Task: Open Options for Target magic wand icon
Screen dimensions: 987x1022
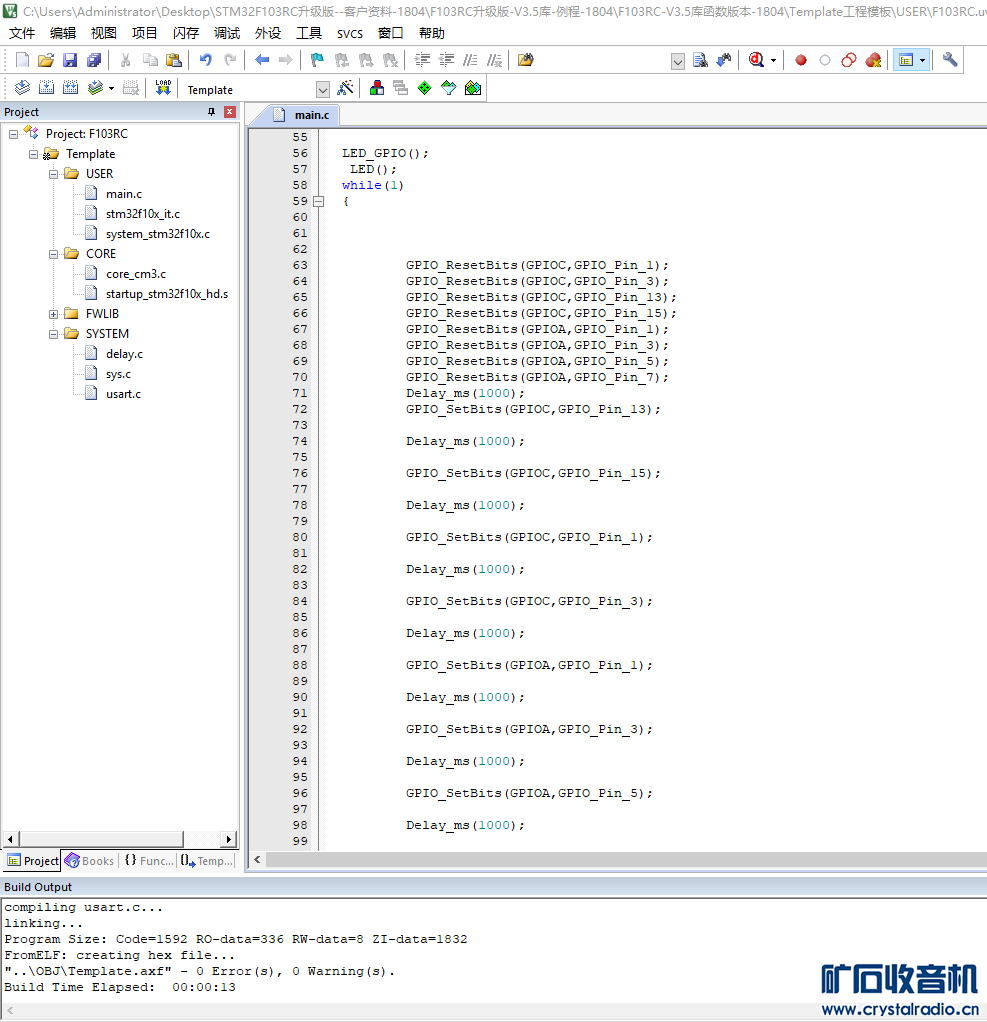Action: pyautogui.click(x=345, y=88)
